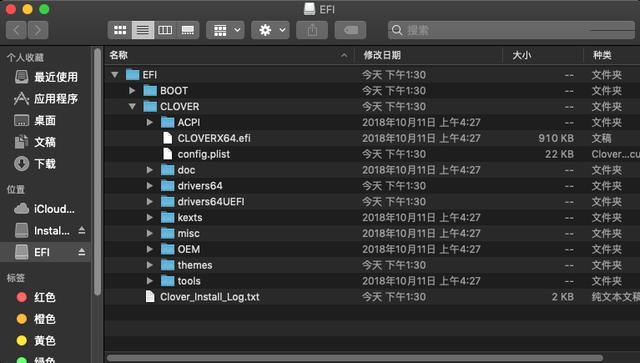Image resolution: width=640 pixels, height=363 pixels.
Task: Expand the ACPI folder
Action: coord(150,122)
